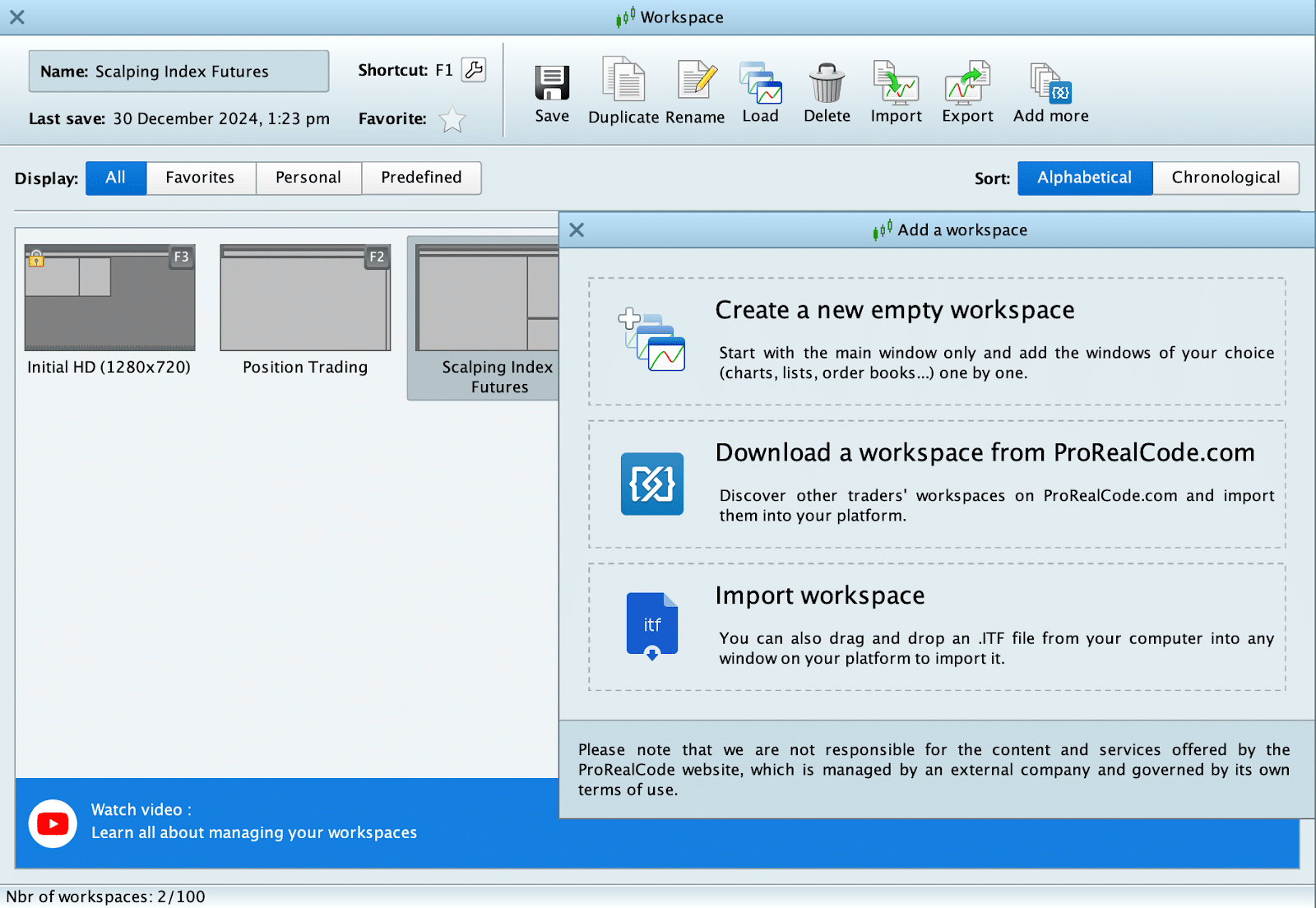Load the selected workspace
The image size is (1316, 908).
(760, 82)
